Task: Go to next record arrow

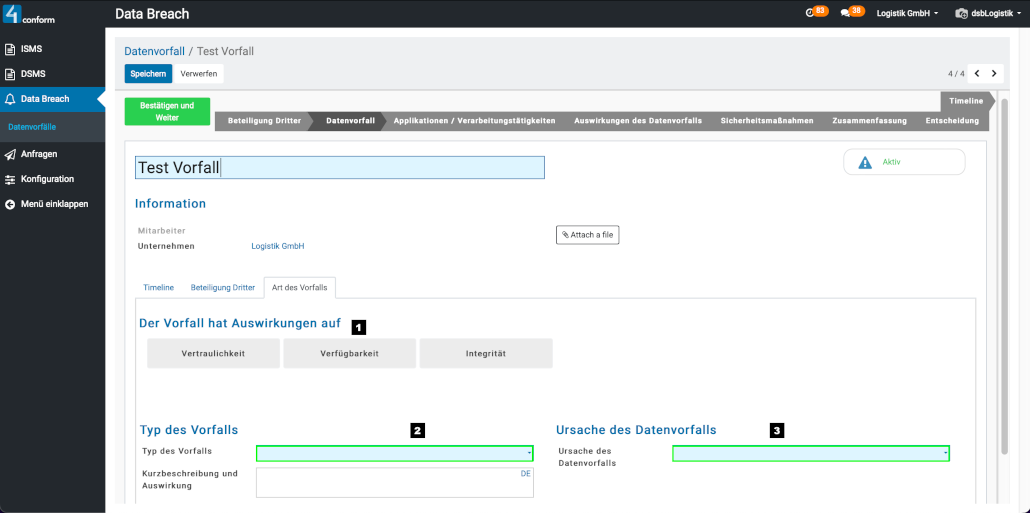Action: point(994,74)
